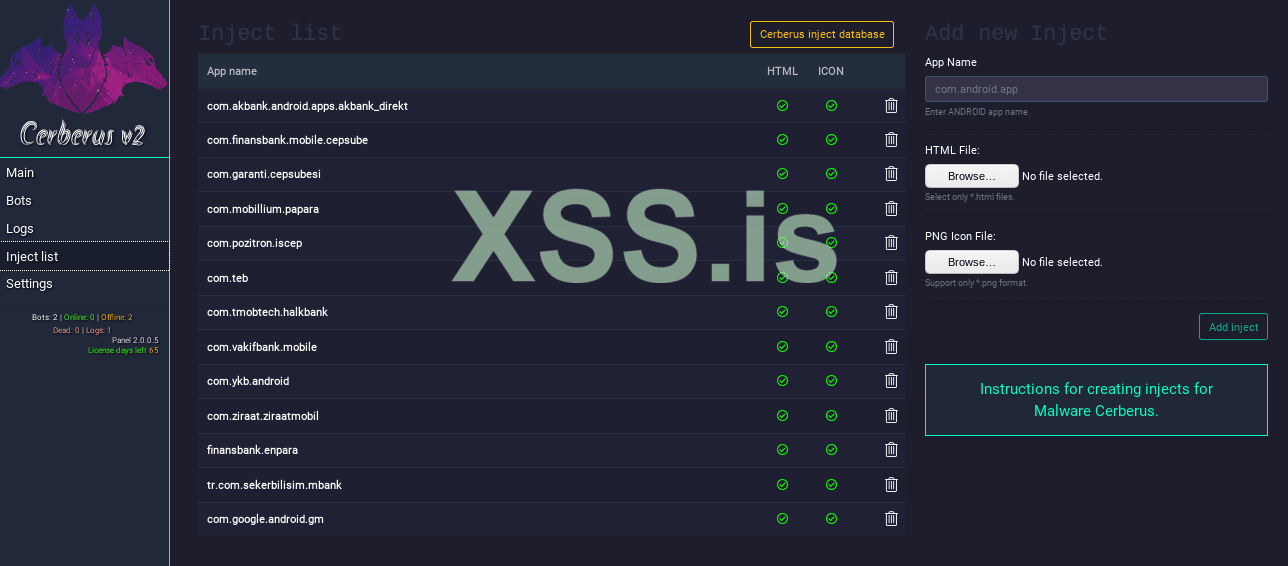Select the com.ykb.android app name
The height and width of the screenshot is (566, 1288).
pos(248,381)
